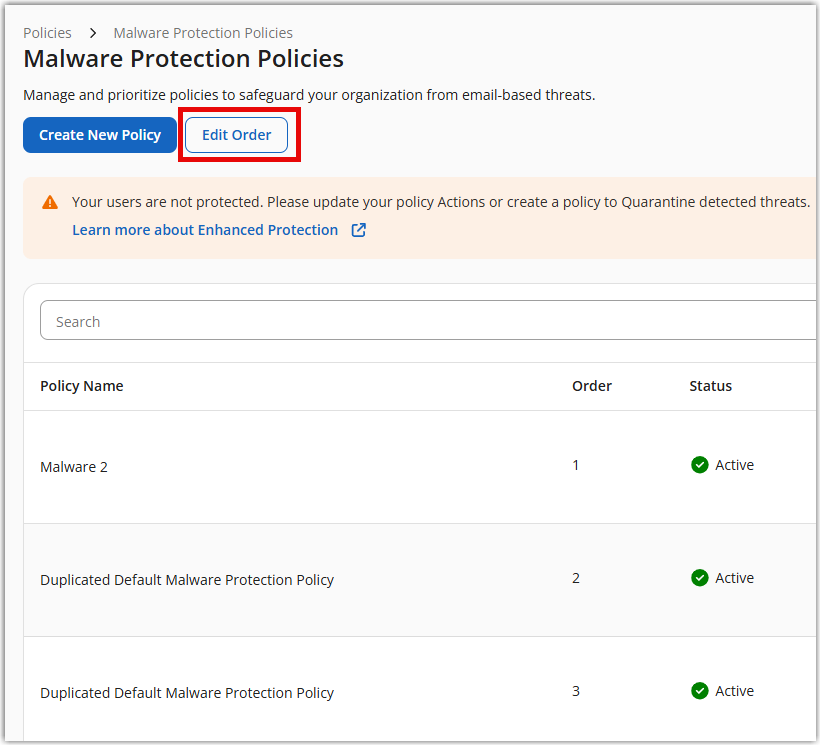Click the green Active checkmark for Malware 2
The image size is (821, 746).
[x=700, y=465]
